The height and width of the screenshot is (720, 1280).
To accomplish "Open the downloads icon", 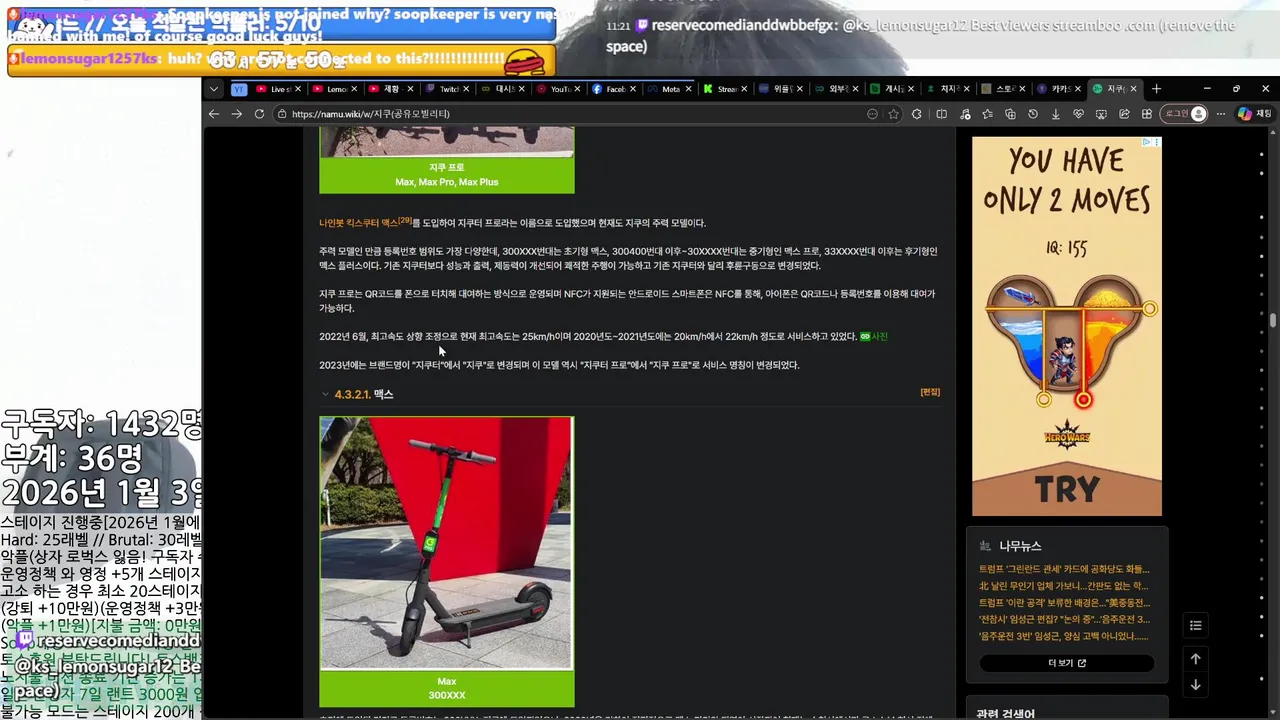I will [x=1055, y=114].
